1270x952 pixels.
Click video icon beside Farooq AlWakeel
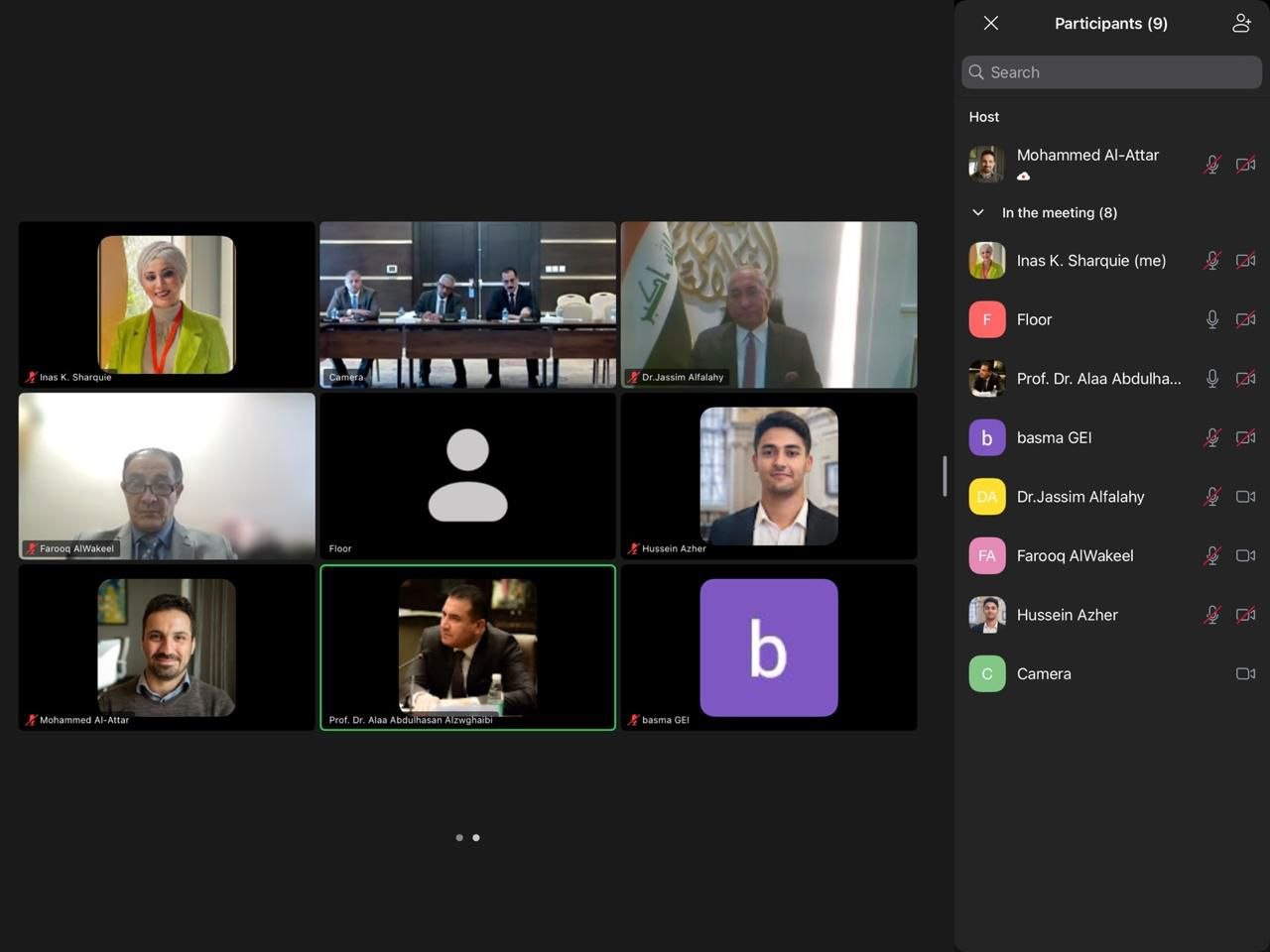click(1245, 555)
